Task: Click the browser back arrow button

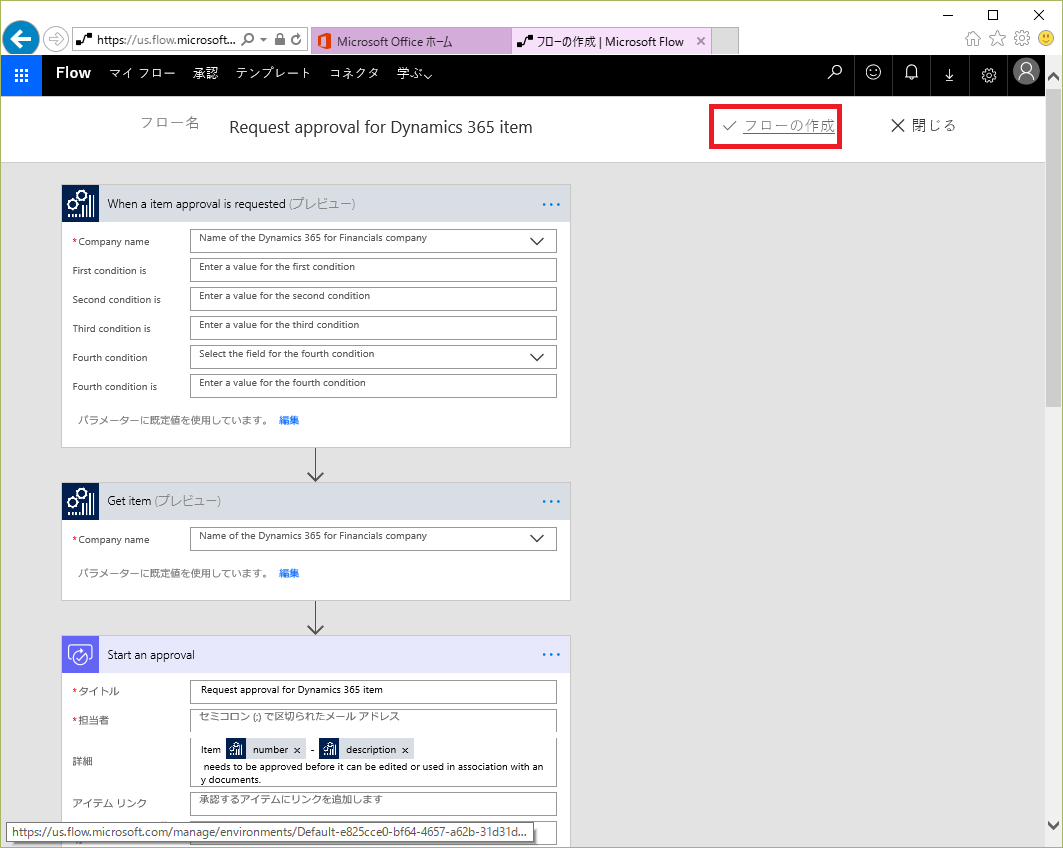Action: click(21, 39)
